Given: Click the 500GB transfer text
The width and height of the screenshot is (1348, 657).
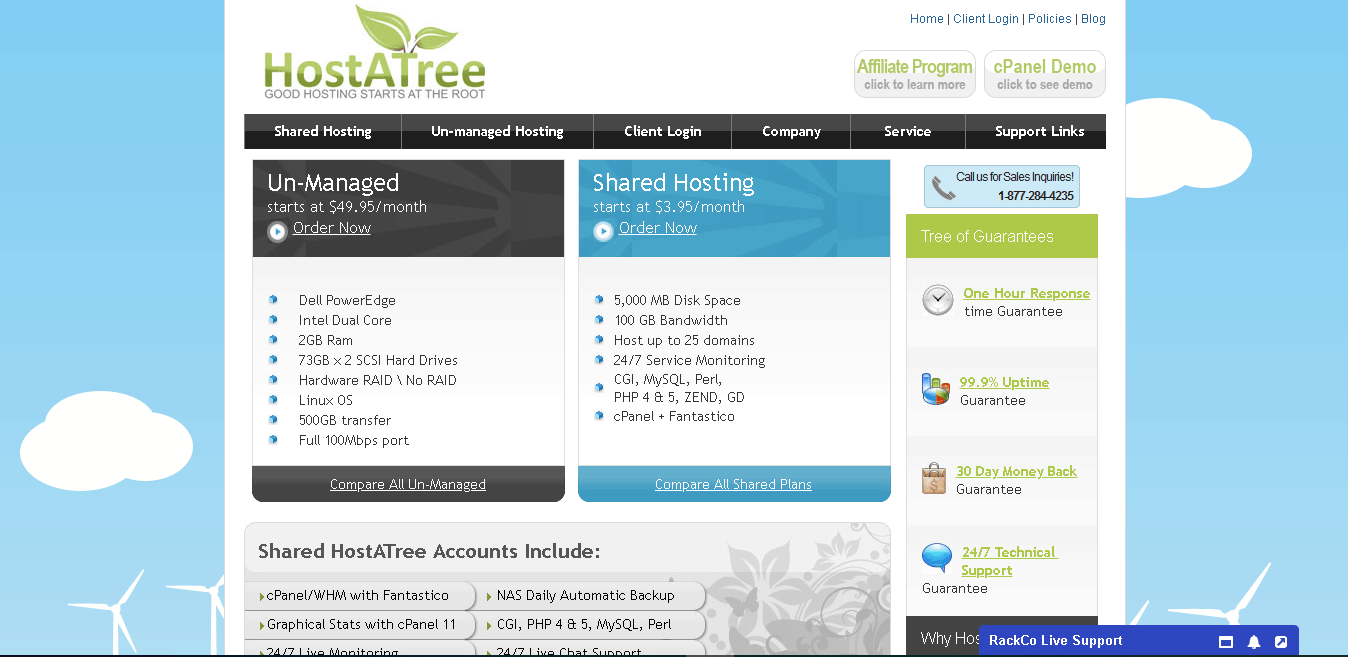Looking at the screenshot, I should 345,420.
